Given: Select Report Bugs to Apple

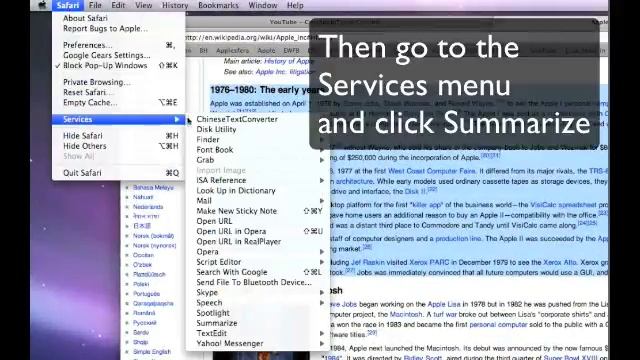Looking at the screenshot, I should (105, 28).
